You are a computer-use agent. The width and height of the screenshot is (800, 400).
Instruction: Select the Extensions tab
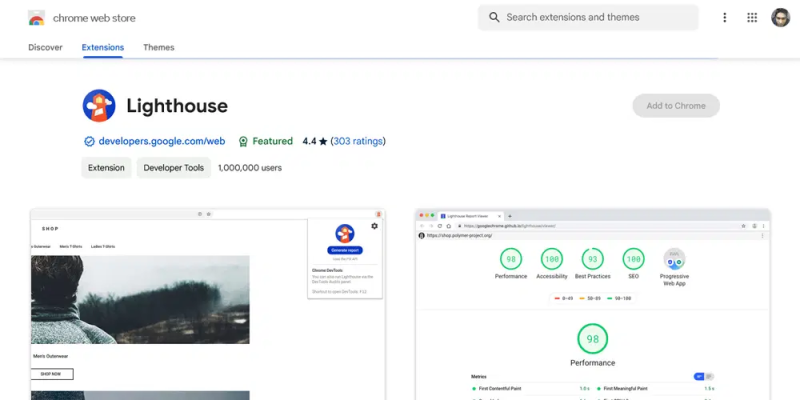coord(103,47)
